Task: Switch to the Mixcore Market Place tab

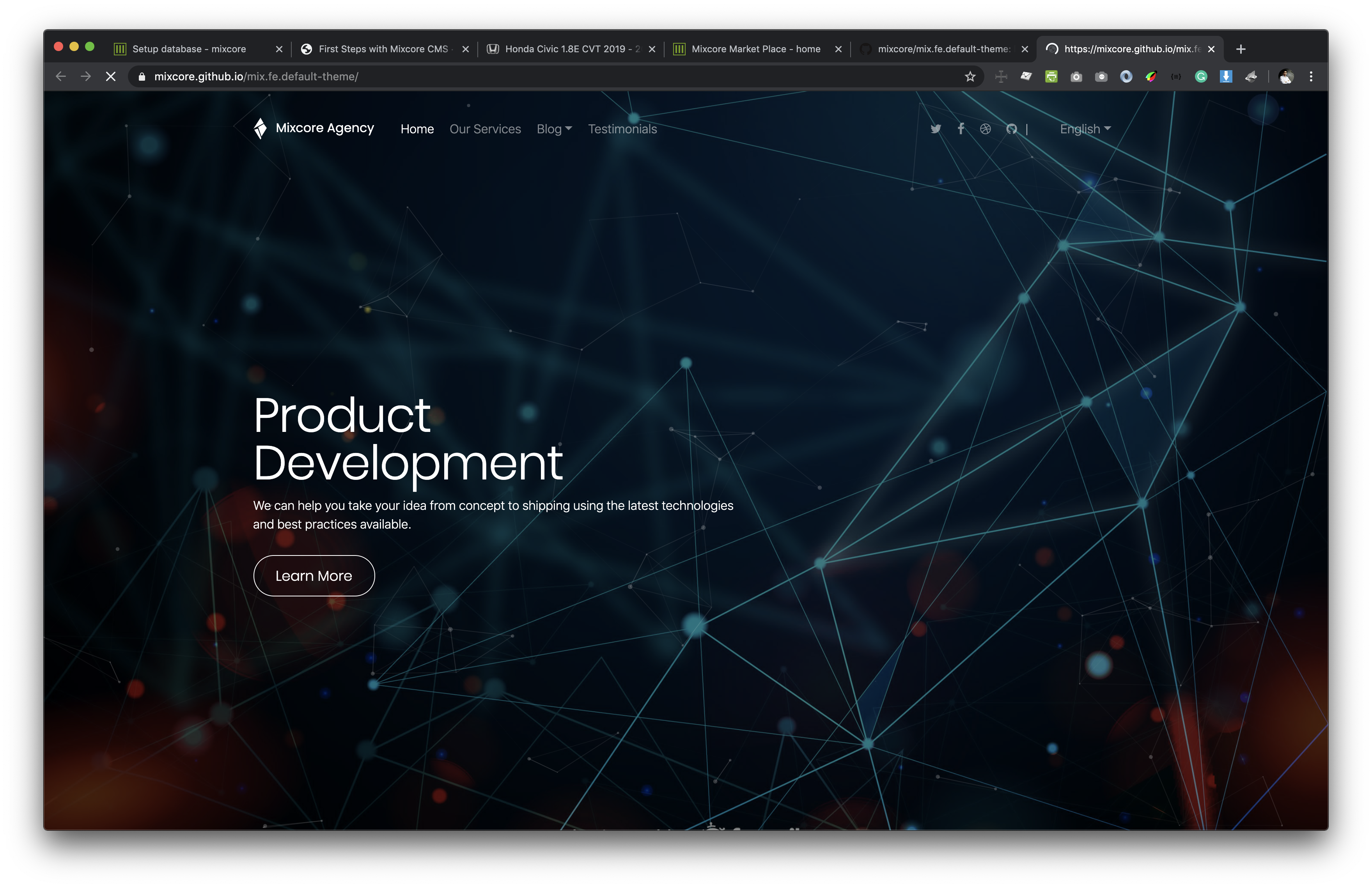Action: click(x=755, y=50)
